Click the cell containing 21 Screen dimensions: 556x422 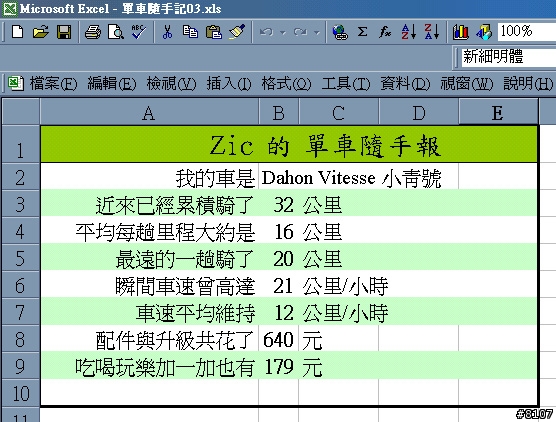(279, 284)
